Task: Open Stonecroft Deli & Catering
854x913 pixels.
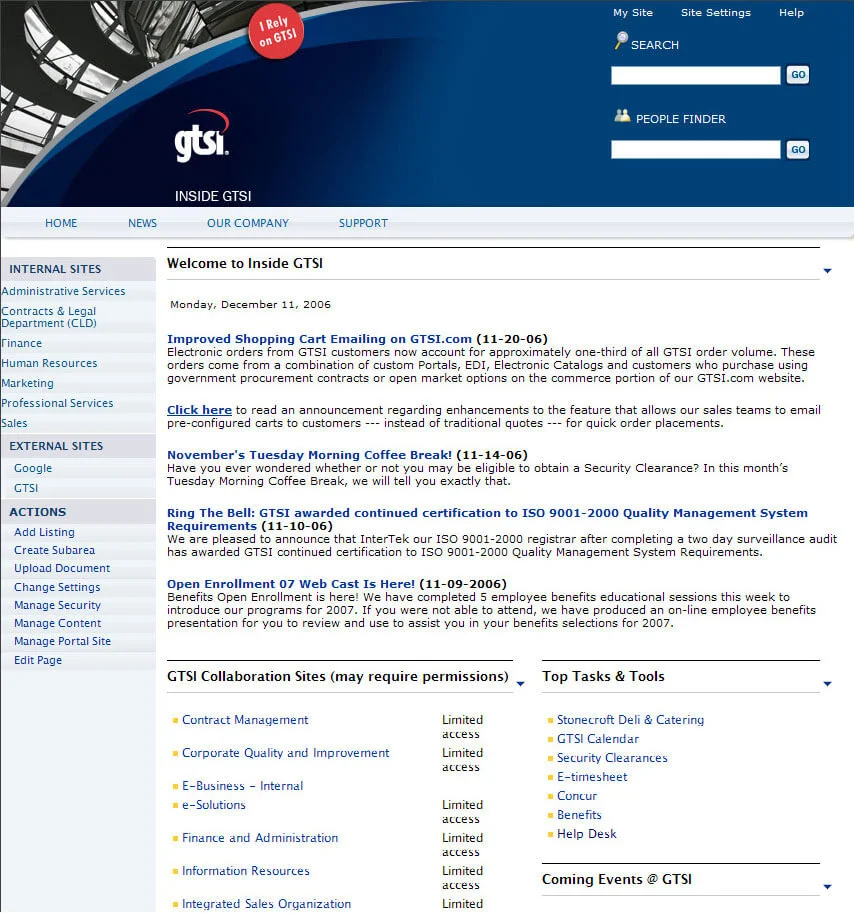Action: [630, 720]
